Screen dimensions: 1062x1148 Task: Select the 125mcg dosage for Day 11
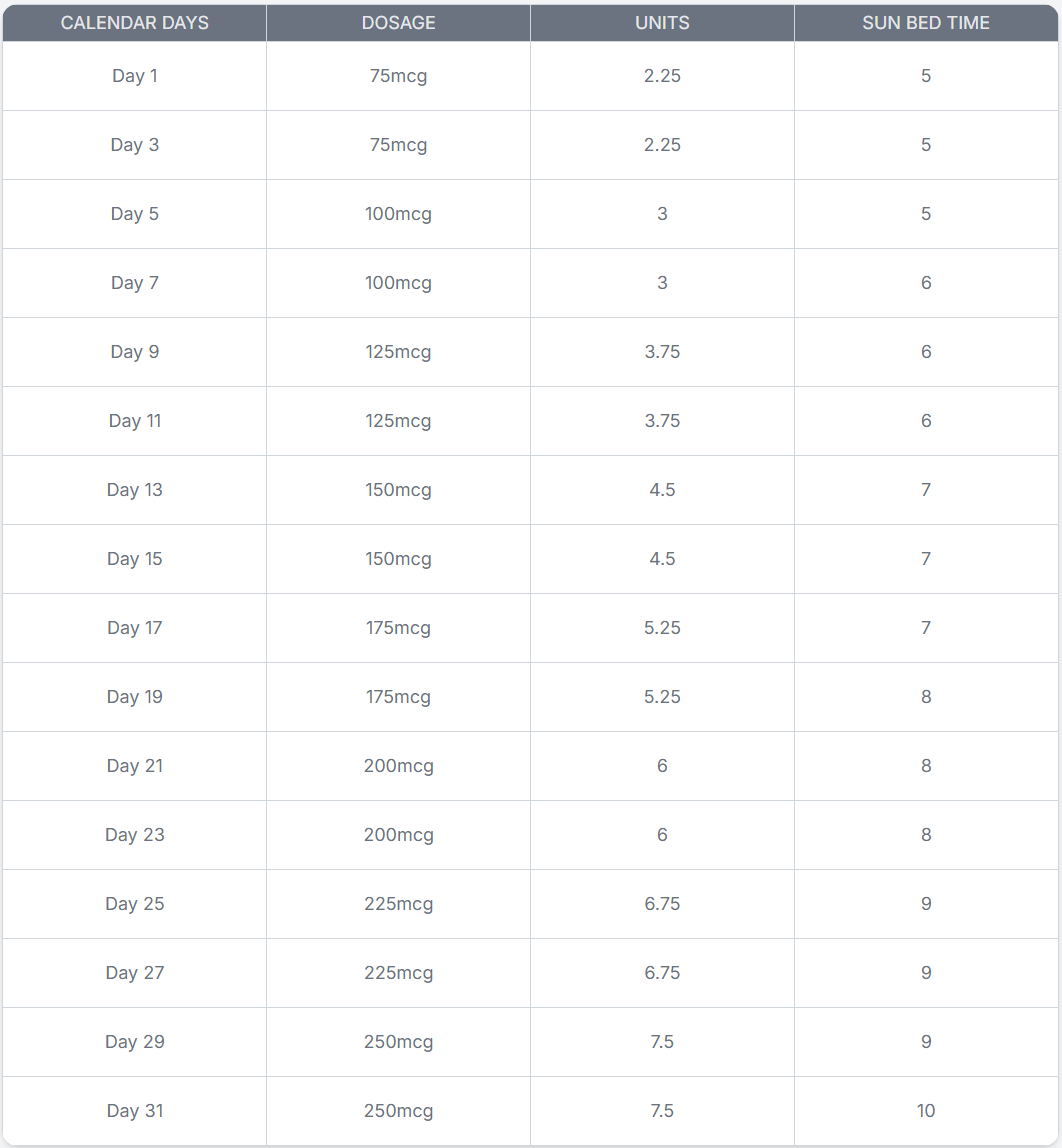pos(398,421)
